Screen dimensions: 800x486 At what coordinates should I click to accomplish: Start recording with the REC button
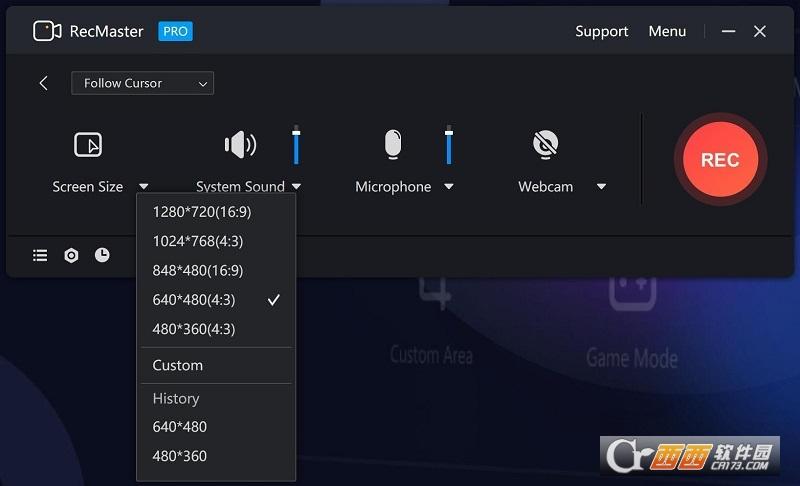(x=720, y=160)
